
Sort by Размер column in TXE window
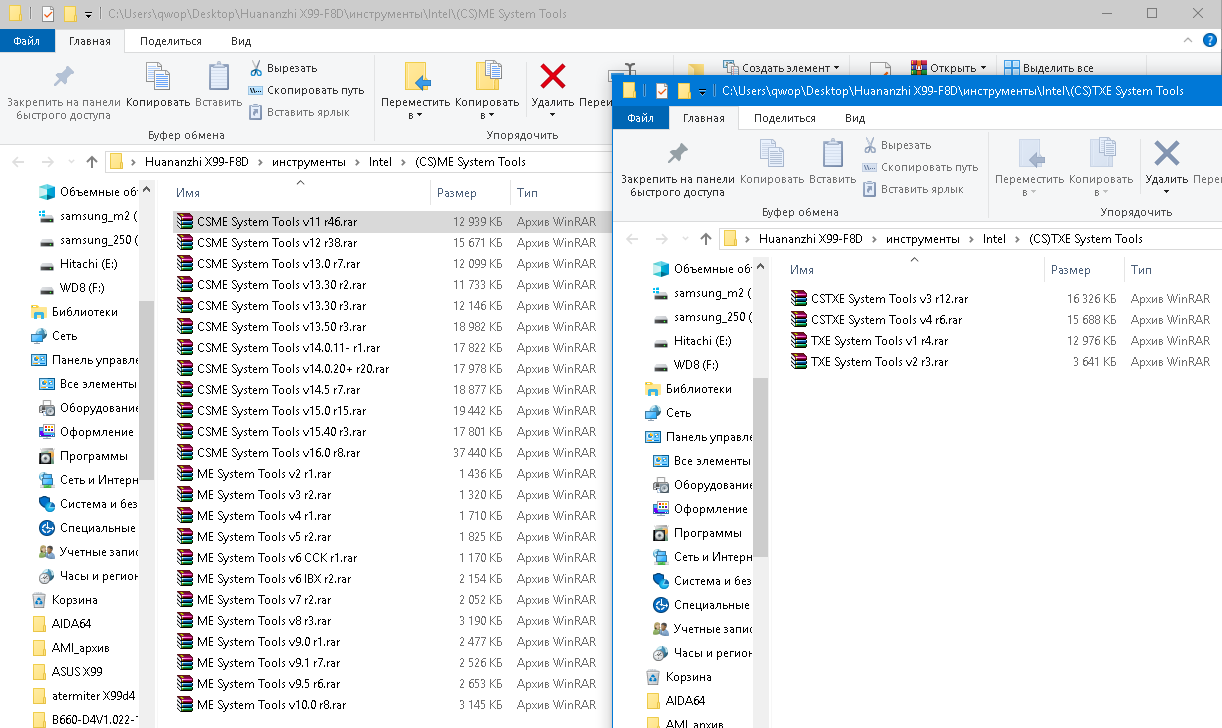tap(1083, 270)
